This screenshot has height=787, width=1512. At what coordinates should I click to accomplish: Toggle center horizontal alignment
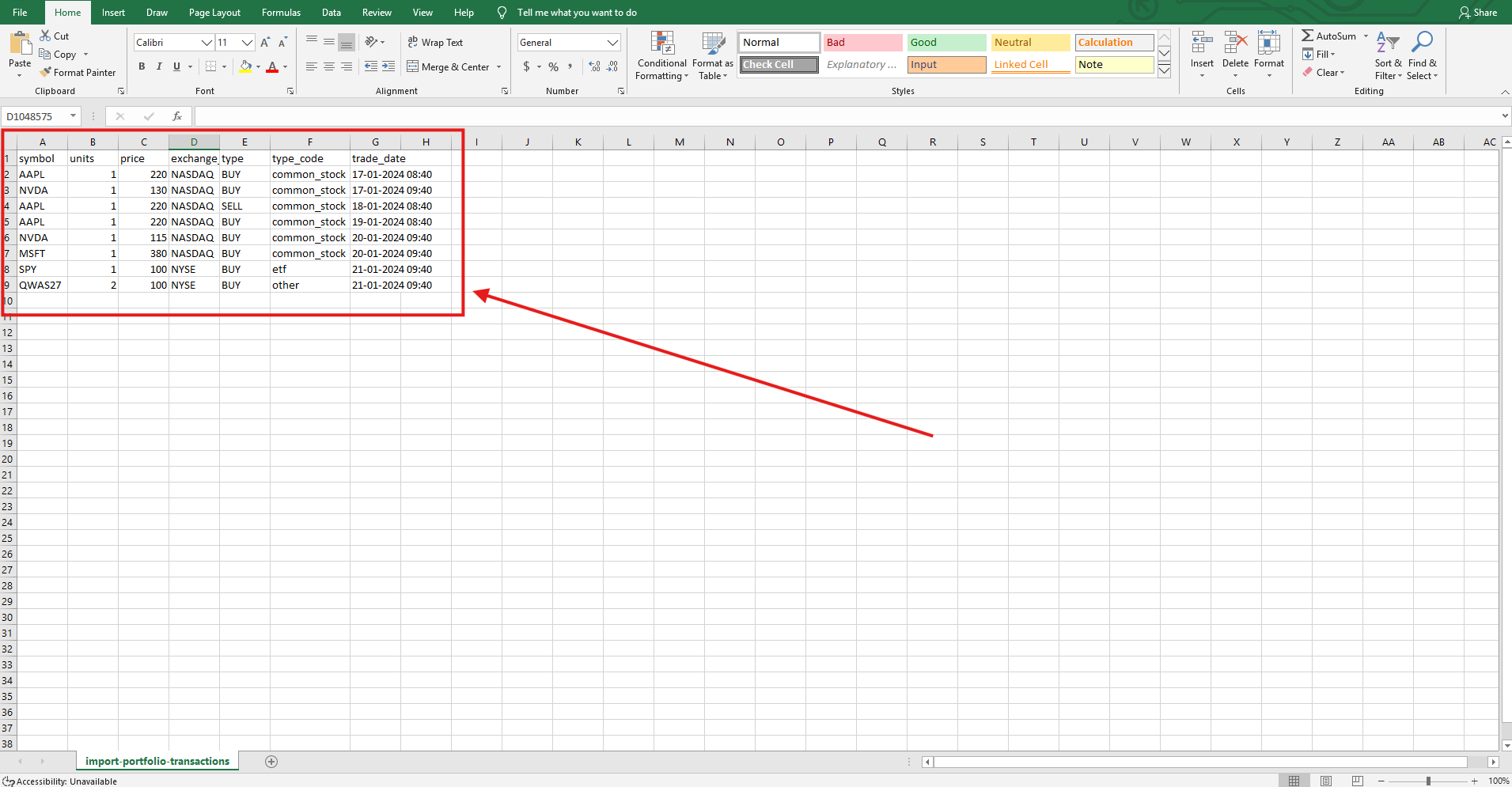click(x=329, y=66)
